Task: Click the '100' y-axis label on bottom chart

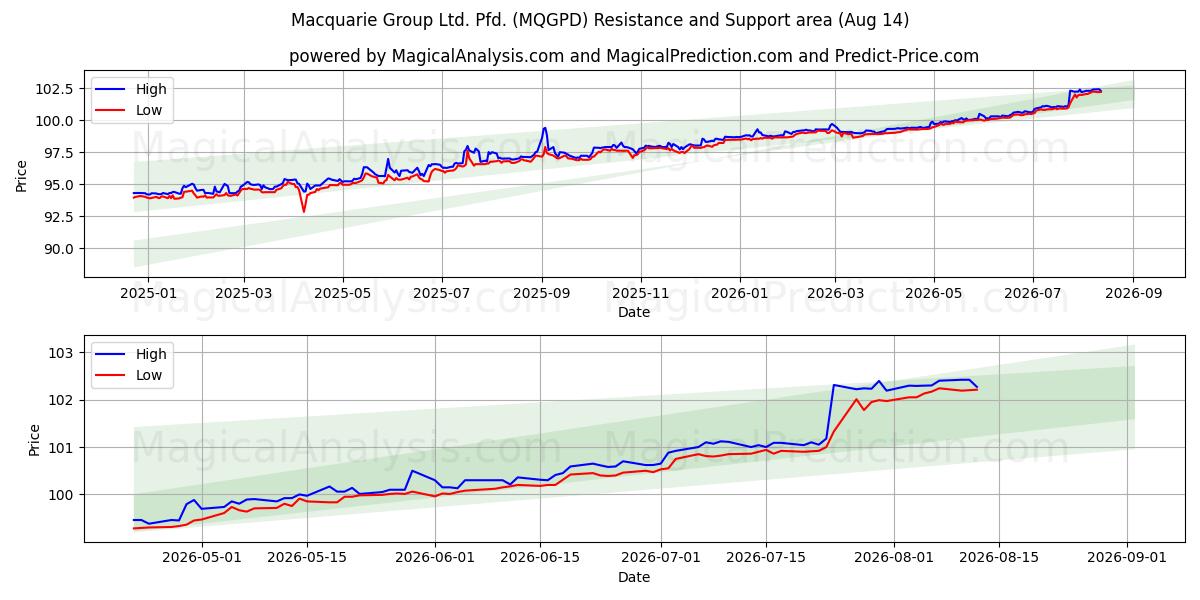Action: tap(62, 495)
